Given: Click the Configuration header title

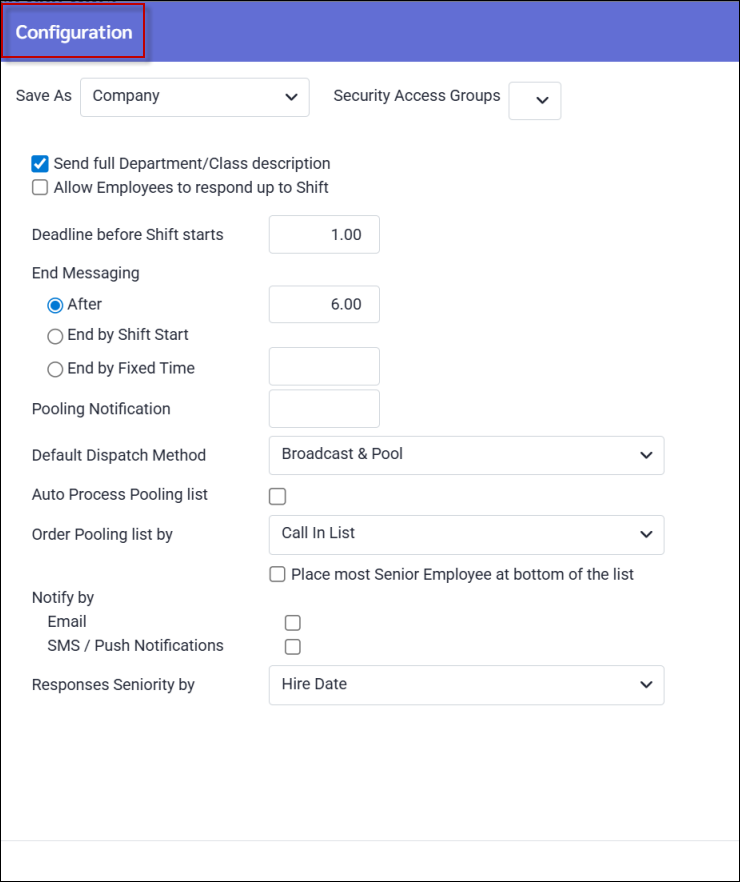Looking at the screenshot, I should pyautogui.click(x=74, y=32).
